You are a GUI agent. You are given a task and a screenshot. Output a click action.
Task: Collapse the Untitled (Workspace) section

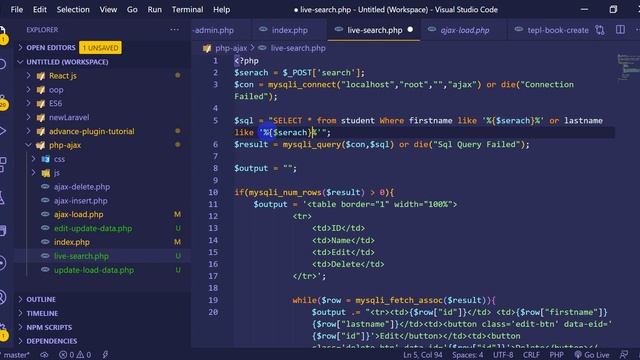click(67, 62)
